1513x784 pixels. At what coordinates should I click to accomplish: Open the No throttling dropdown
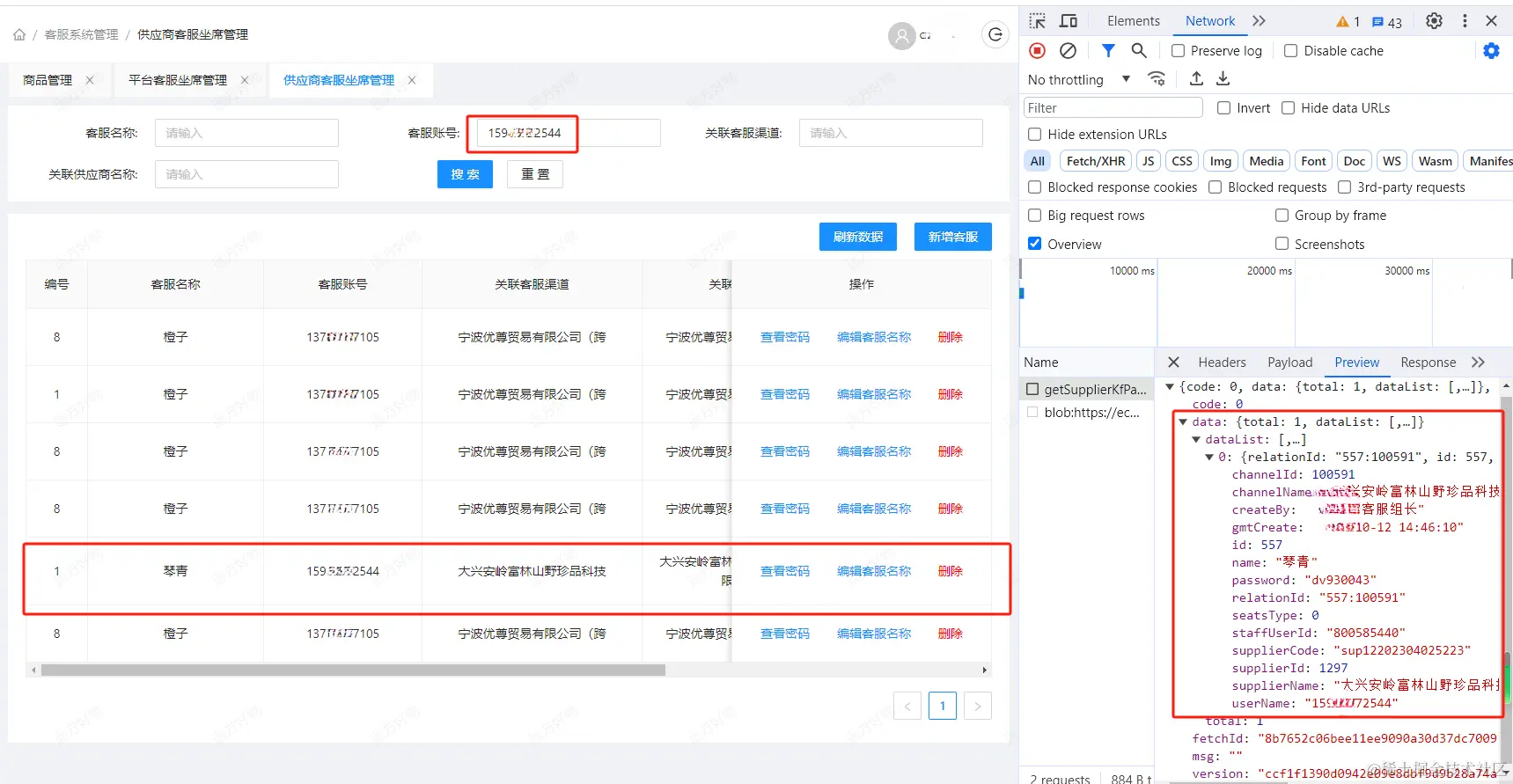[x=1079, y=79]
